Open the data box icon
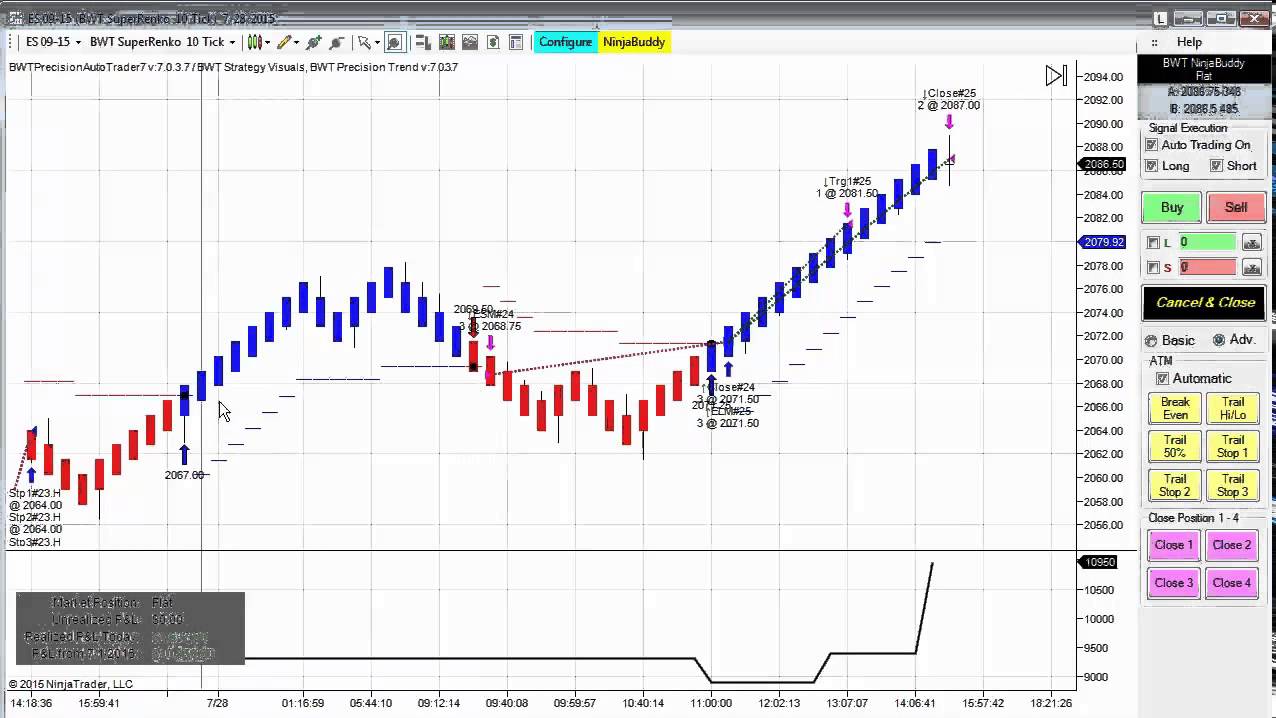The width and height of the screenshot is (1276, 718). (422, 42)
